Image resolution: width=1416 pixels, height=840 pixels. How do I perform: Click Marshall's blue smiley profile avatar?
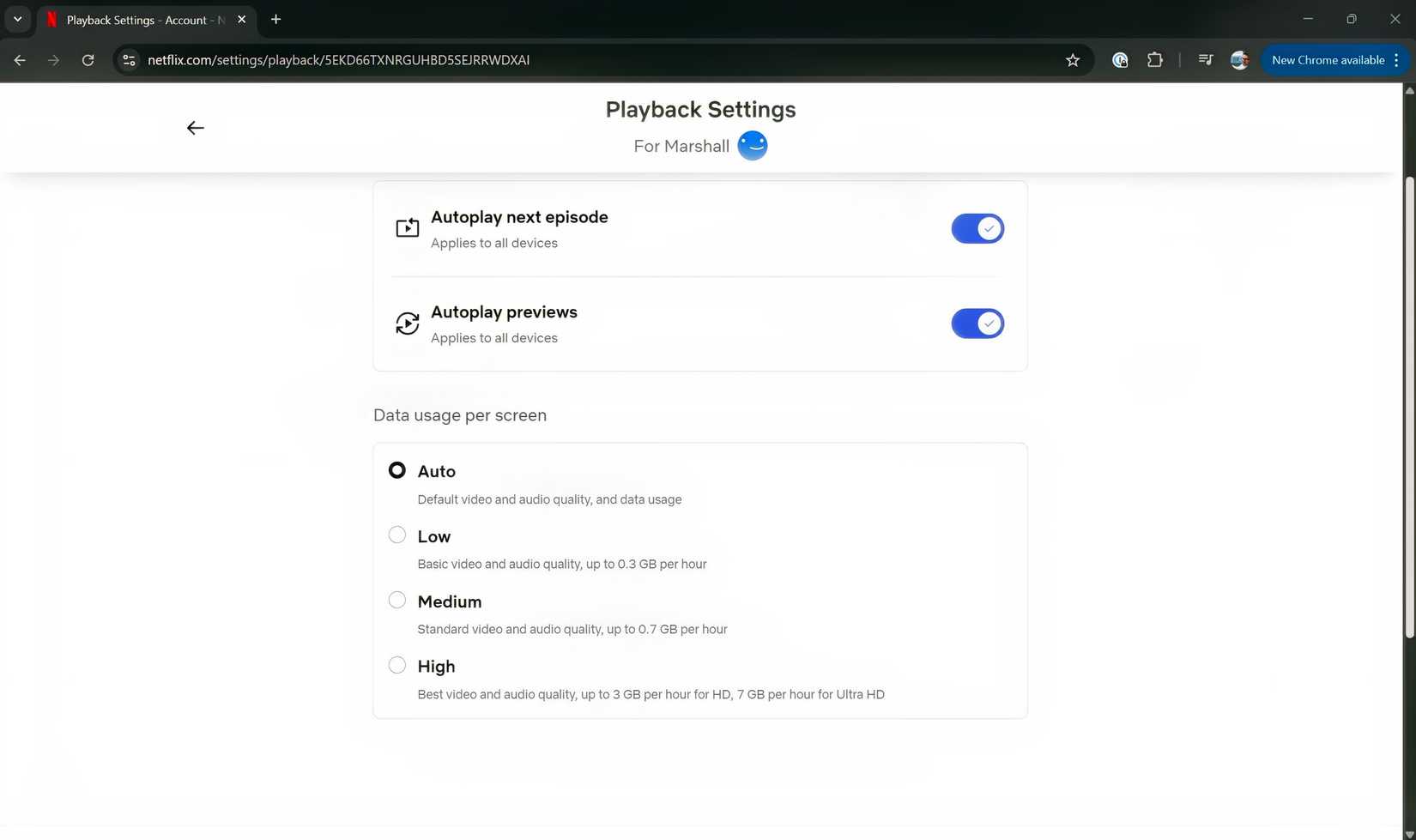753,146
